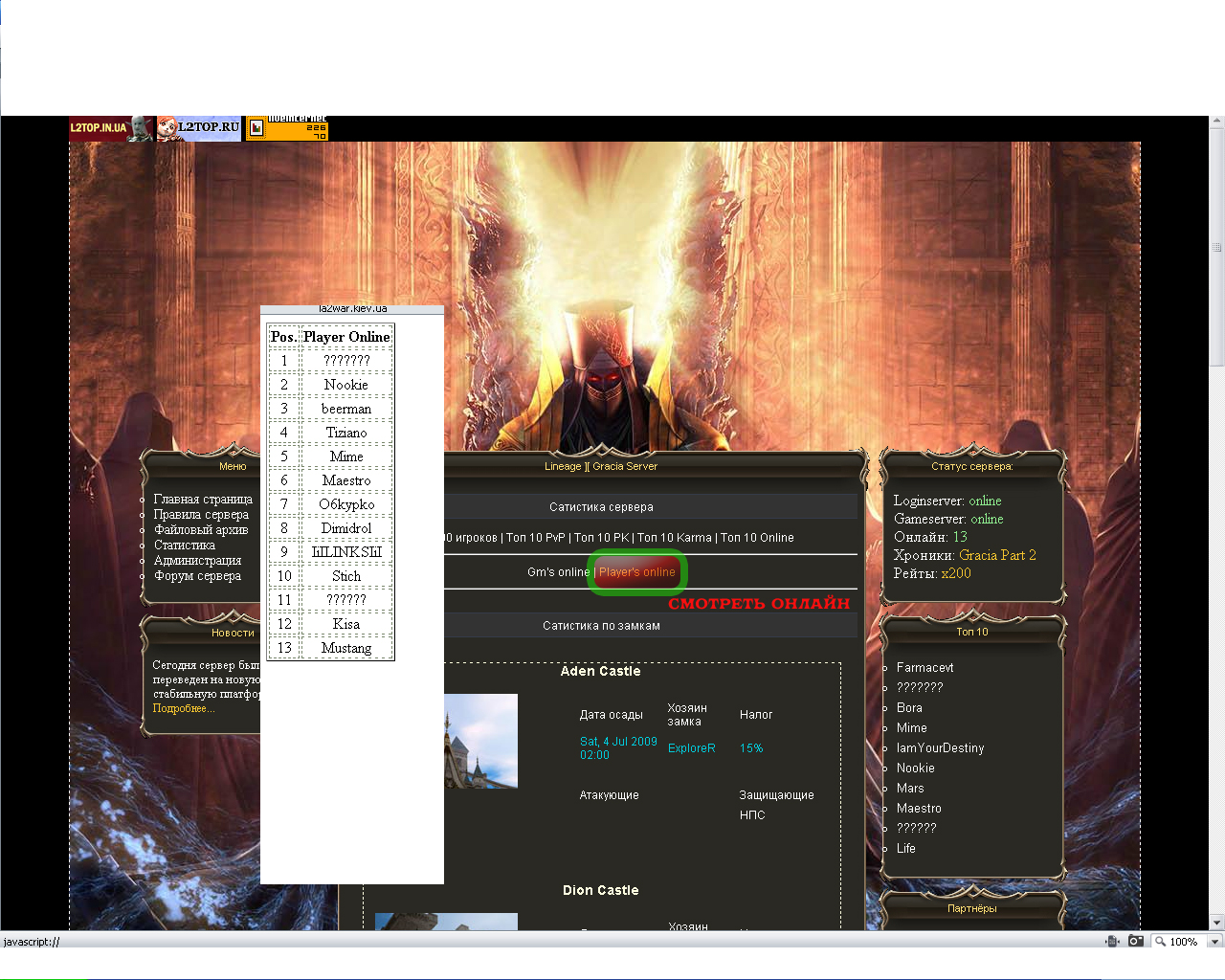Click the L2TOP.RU banner
Viewport: 1225px width, 980px height.
coord(199,128)
